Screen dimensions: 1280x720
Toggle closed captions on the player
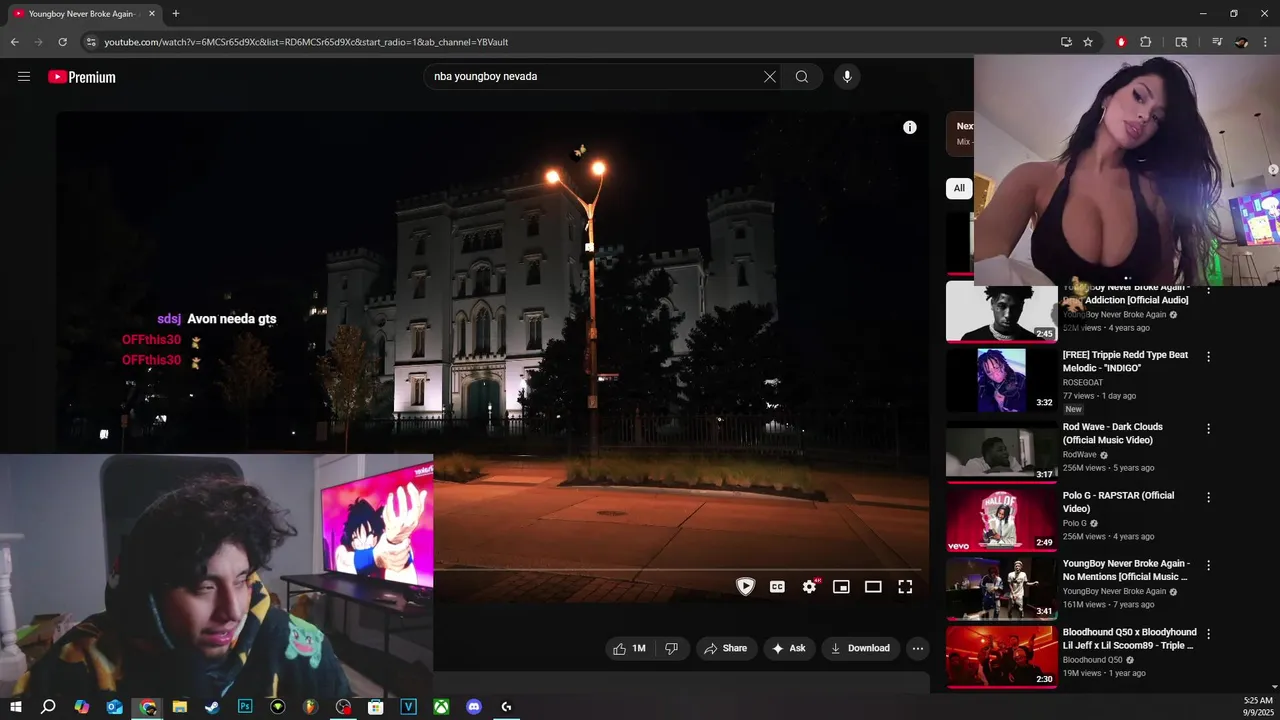(777, 587)
